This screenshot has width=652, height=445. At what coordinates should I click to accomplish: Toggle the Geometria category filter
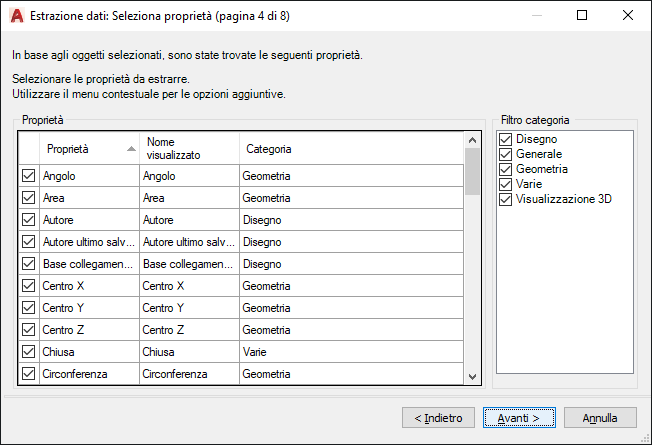coord(506,170)
